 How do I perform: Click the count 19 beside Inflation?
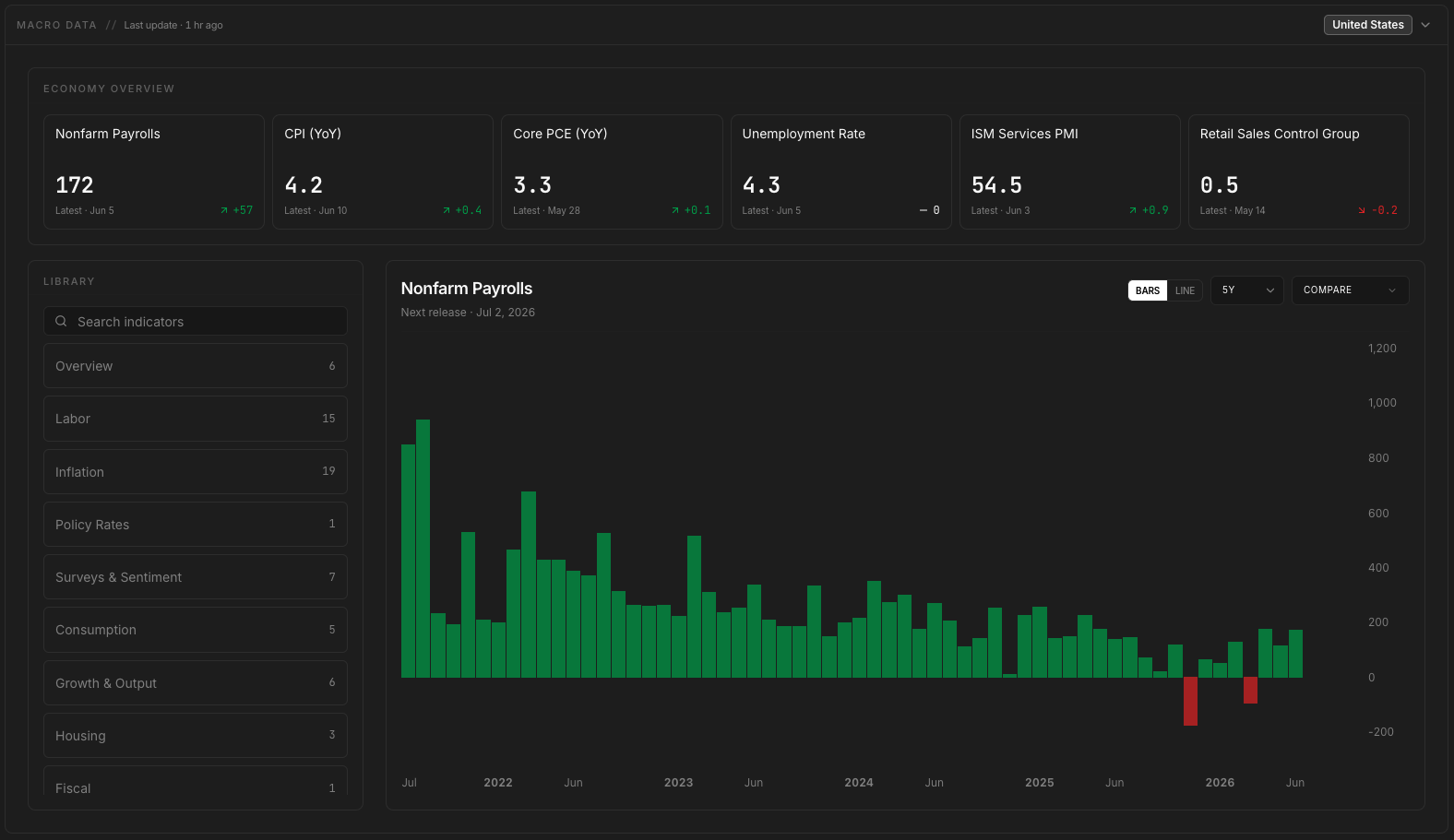(x=328, y=471)
